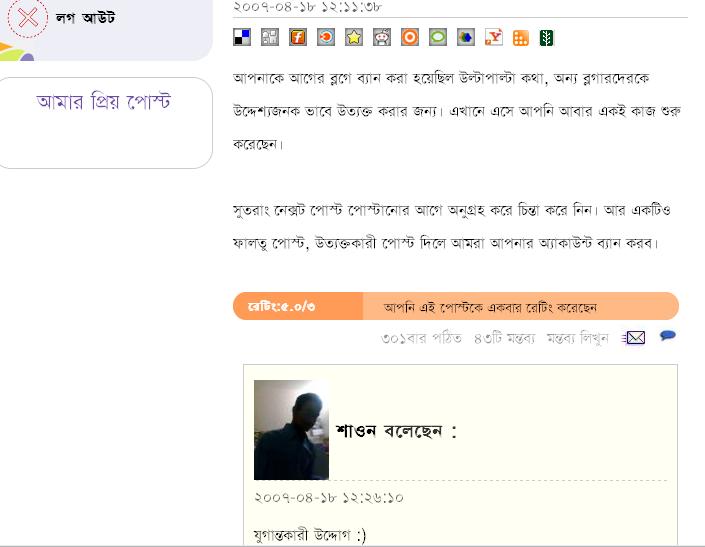Click comment text যুগান্তকারী উদ্দোগ :)
The image size is (705, 547).
310,535
